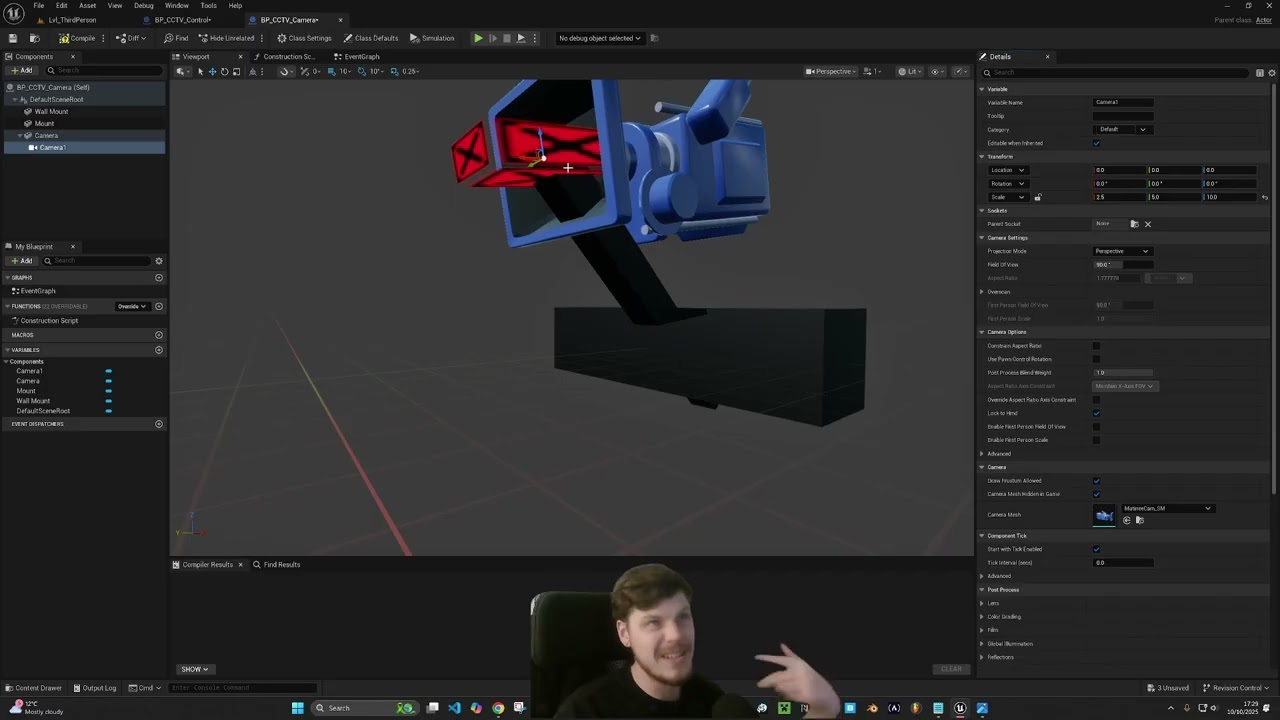The image size is (1280, 720).
Task: Switch to the Lvl_ThirdPerson tab
Action: [x=72, y=20]
